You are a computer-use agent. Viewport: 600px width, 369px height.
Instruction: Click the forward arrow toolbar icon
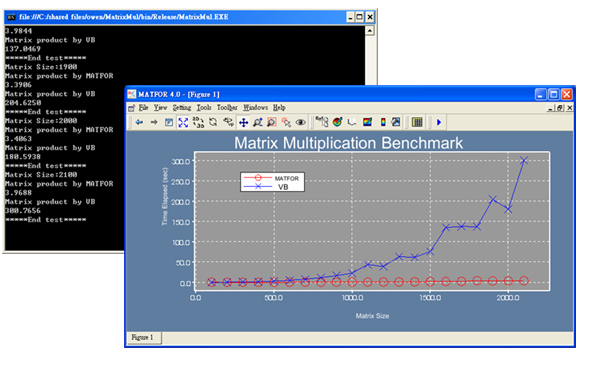point(154,122)
